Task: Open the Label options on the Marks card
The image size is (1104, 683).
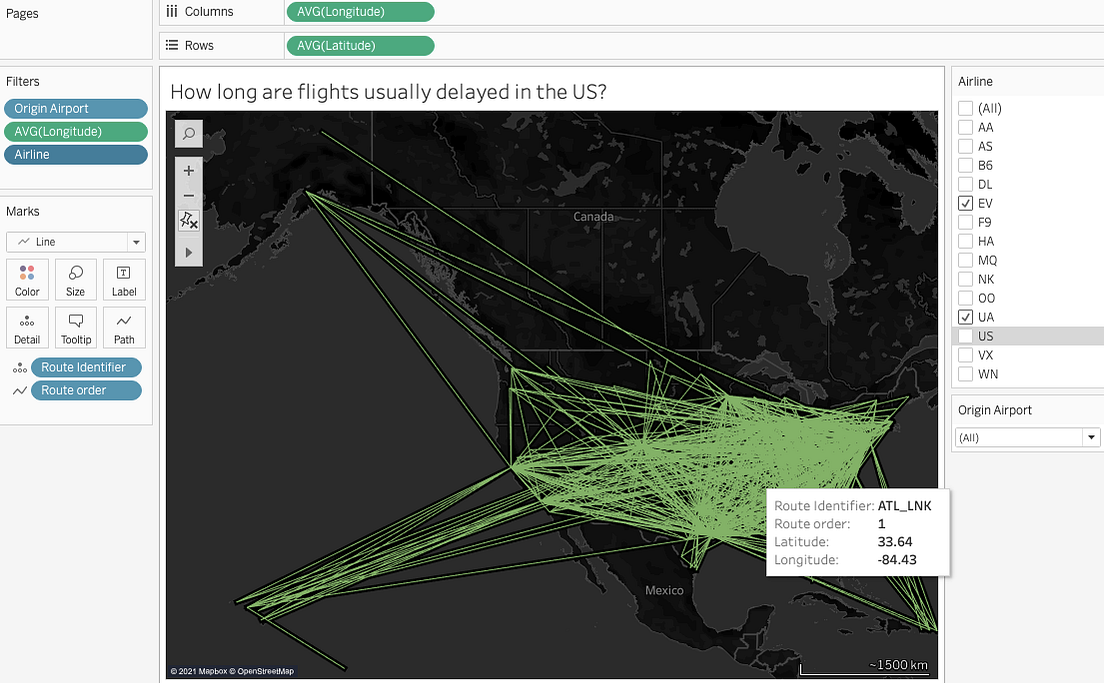Action: tap(124, 279)
